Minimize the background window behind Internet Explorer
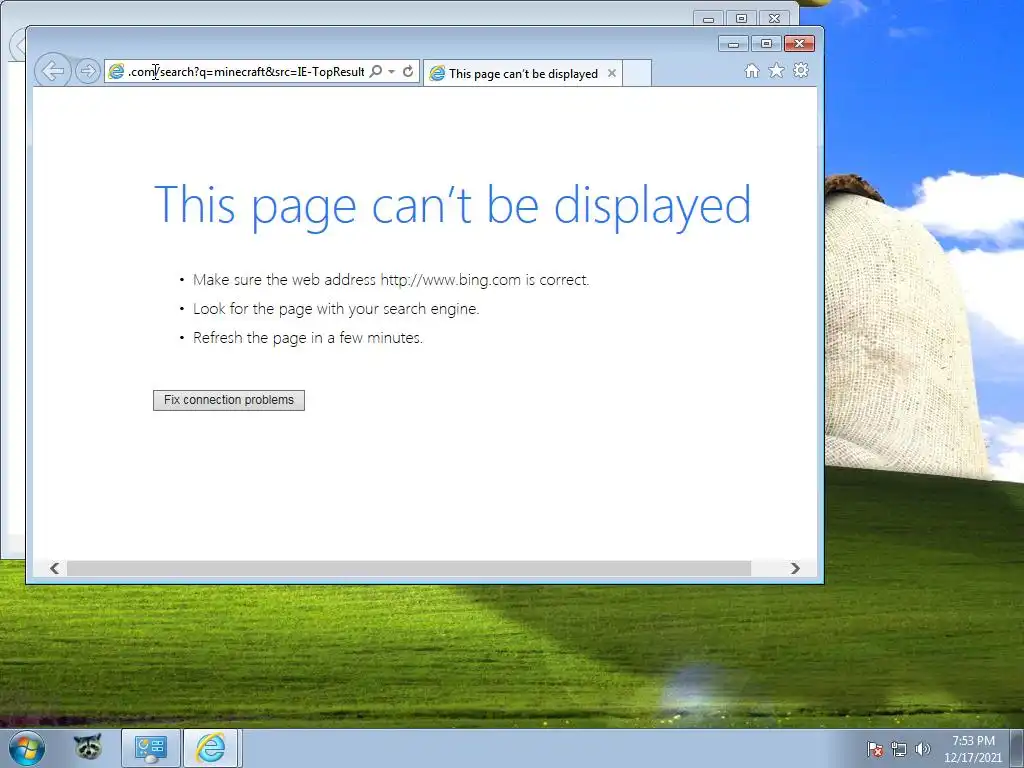The image size is (1024, 768). 708,18
